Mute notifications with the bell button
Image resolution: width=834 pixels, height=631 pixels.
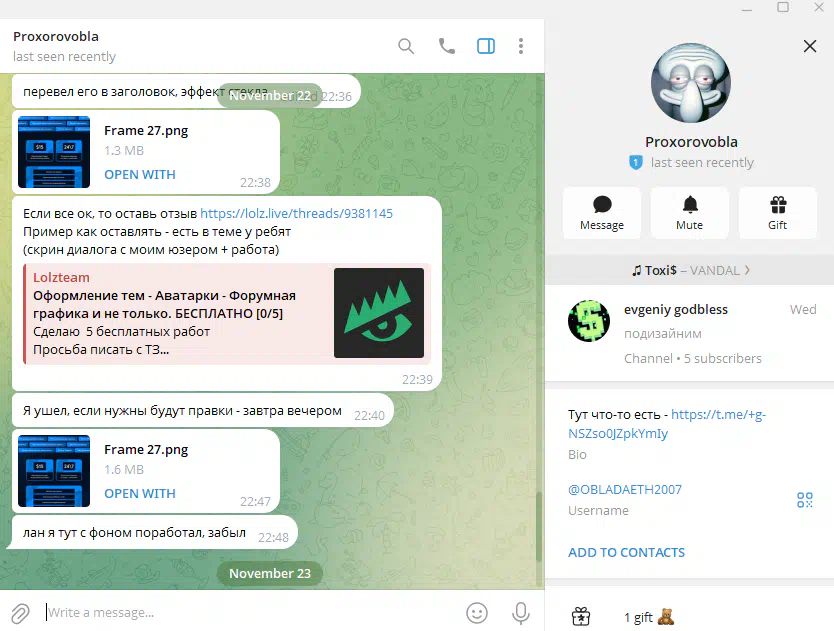pos(689,213)
